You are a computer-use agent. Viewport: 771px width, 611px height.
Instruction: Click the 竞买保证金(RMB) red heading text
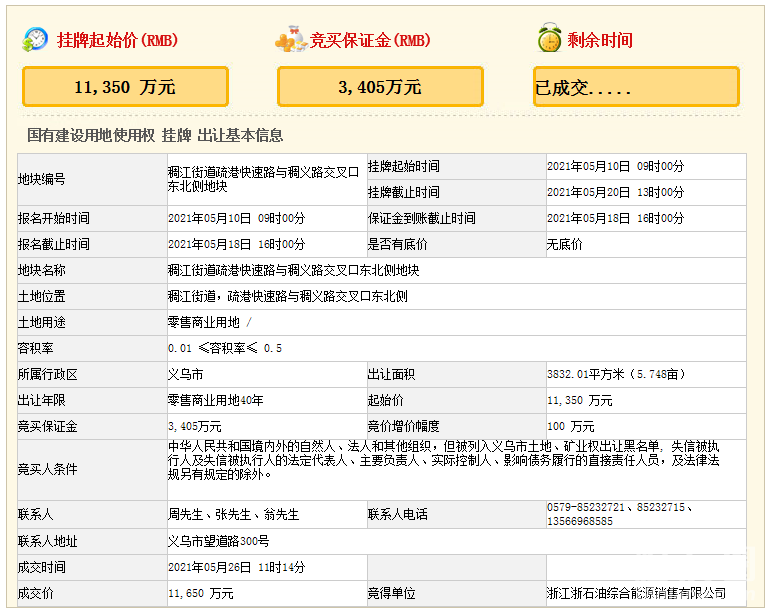(370, 41)
